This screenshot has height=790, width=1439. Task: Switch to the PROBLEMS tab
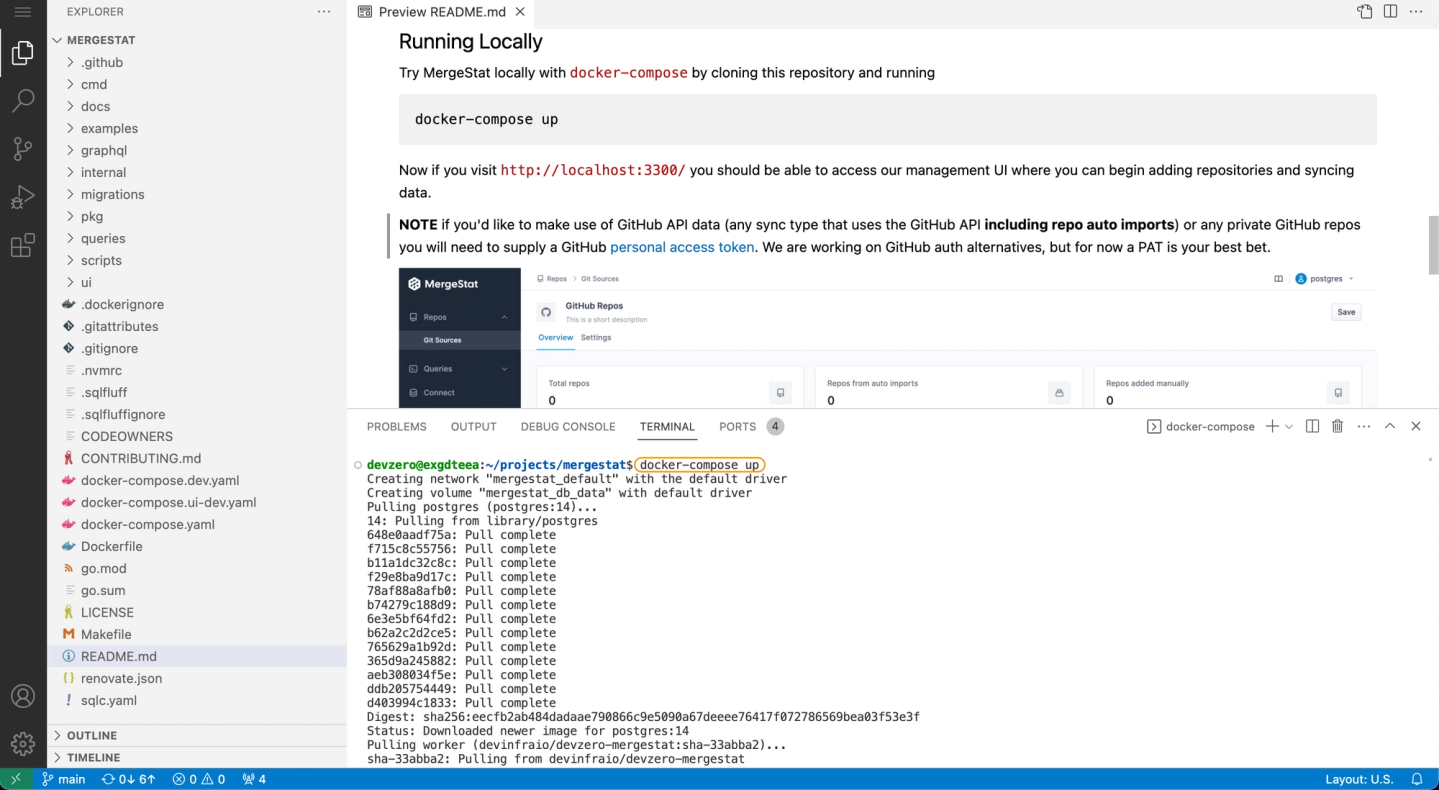pos(396,426)
